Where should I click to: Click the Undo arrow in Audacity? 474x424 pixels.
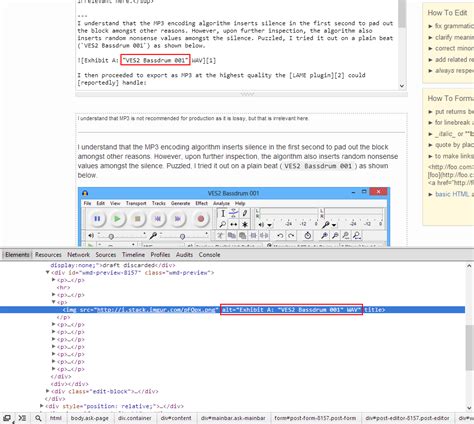pyautogui.click(x=280, y=236)
